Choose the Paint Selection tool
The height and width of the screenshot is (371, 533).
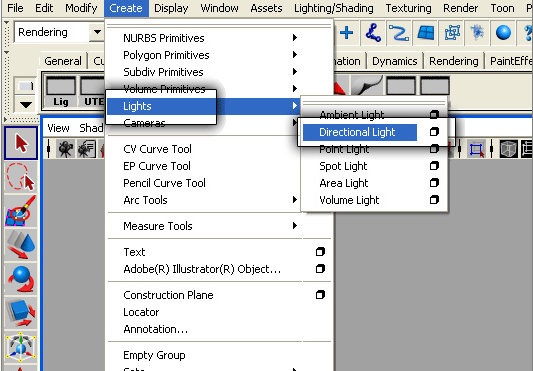tap(21, 211)
